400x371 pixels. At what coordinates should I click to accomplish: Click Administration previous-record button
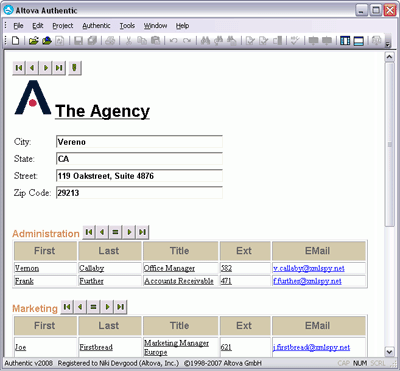[x=102, y=232]
